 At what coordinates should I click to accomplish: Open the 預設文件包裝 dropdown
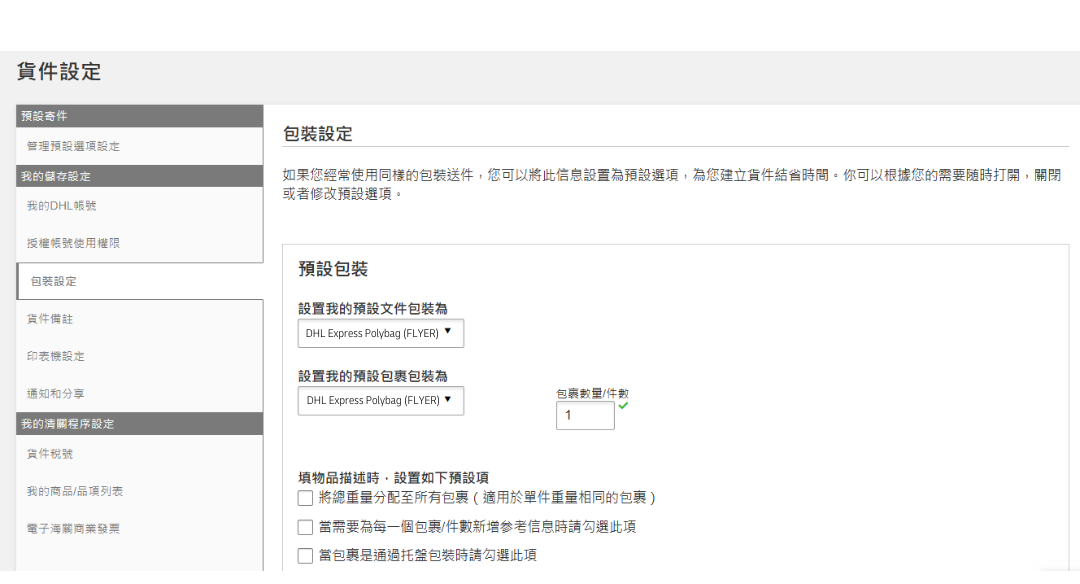pos(381,333)
